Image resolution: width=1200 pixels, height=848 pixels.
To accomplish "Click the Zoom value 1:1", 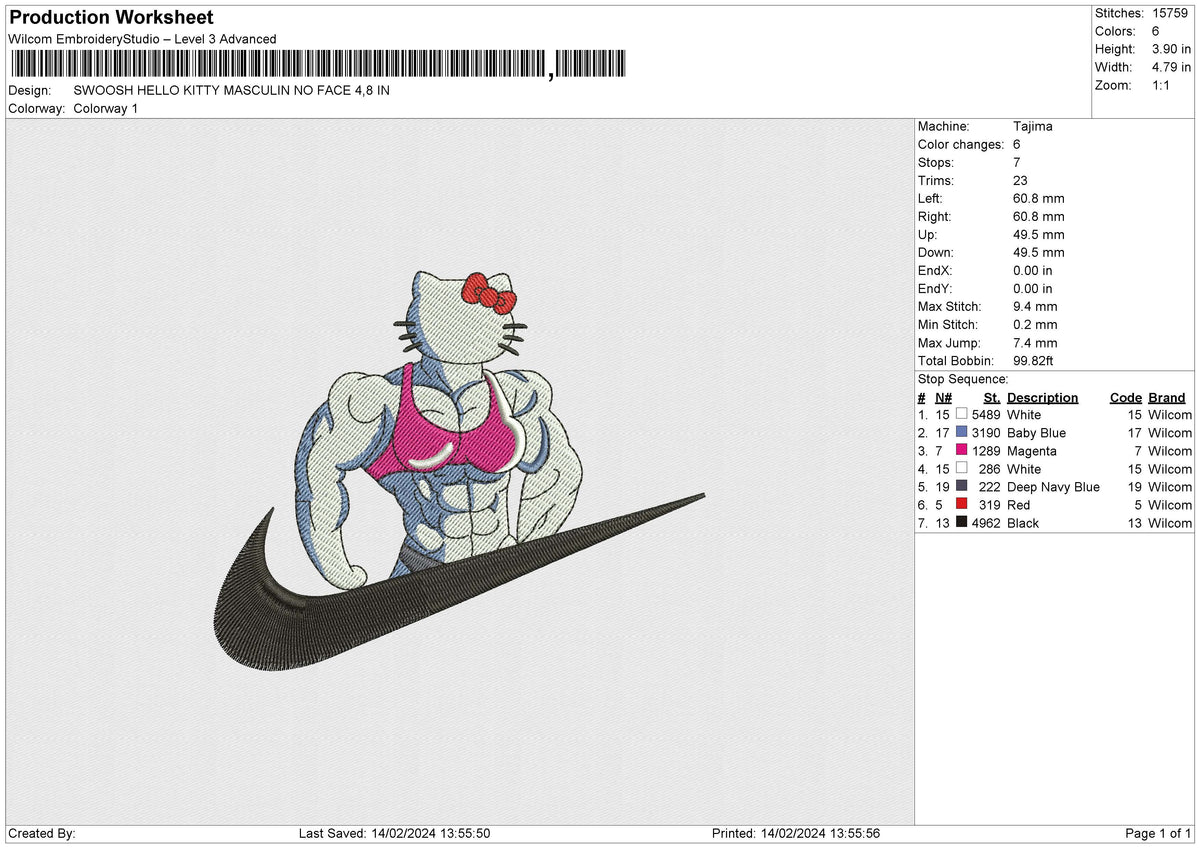I will [1163, 85].
